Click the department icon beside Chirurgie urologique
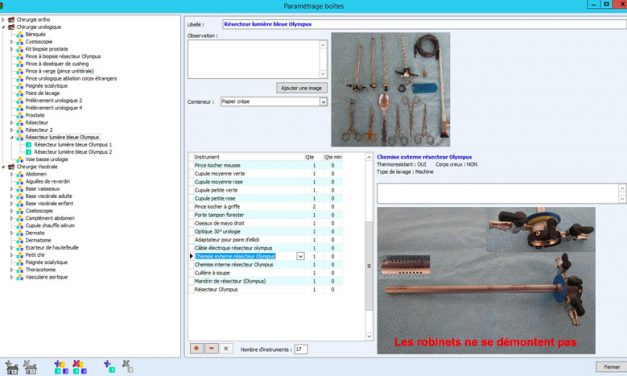This screenshot has width=627, height=376. click(x=11, y=27)
